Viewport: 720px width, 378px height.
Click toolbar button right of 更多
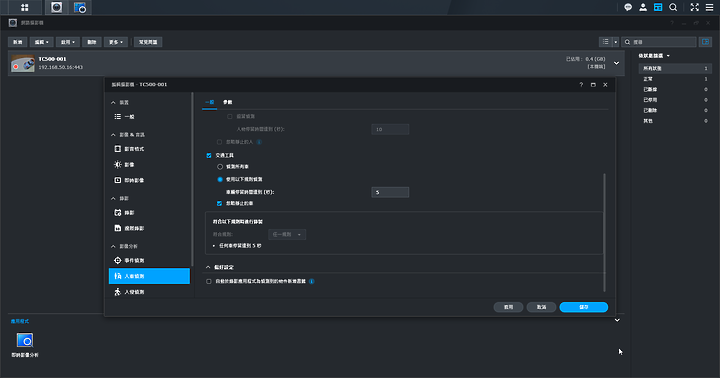[148, 42]
